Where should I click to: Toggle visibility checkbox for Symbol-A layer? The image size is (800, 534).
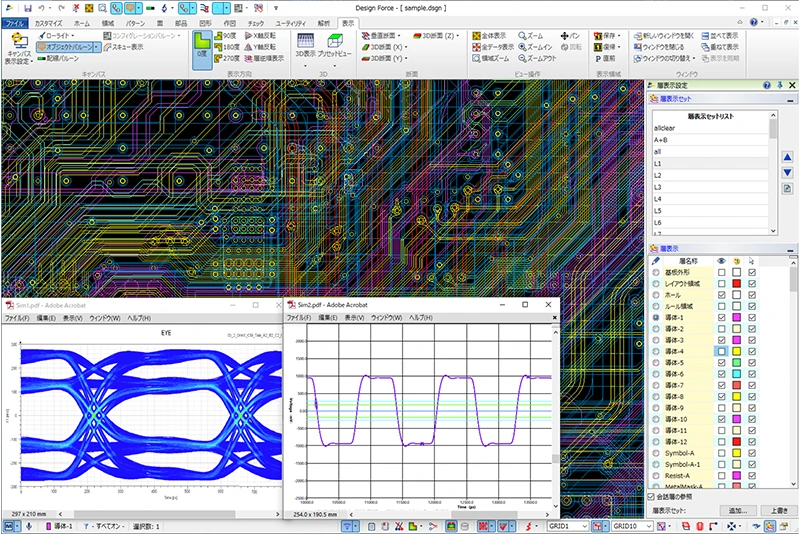pos(721,453)
